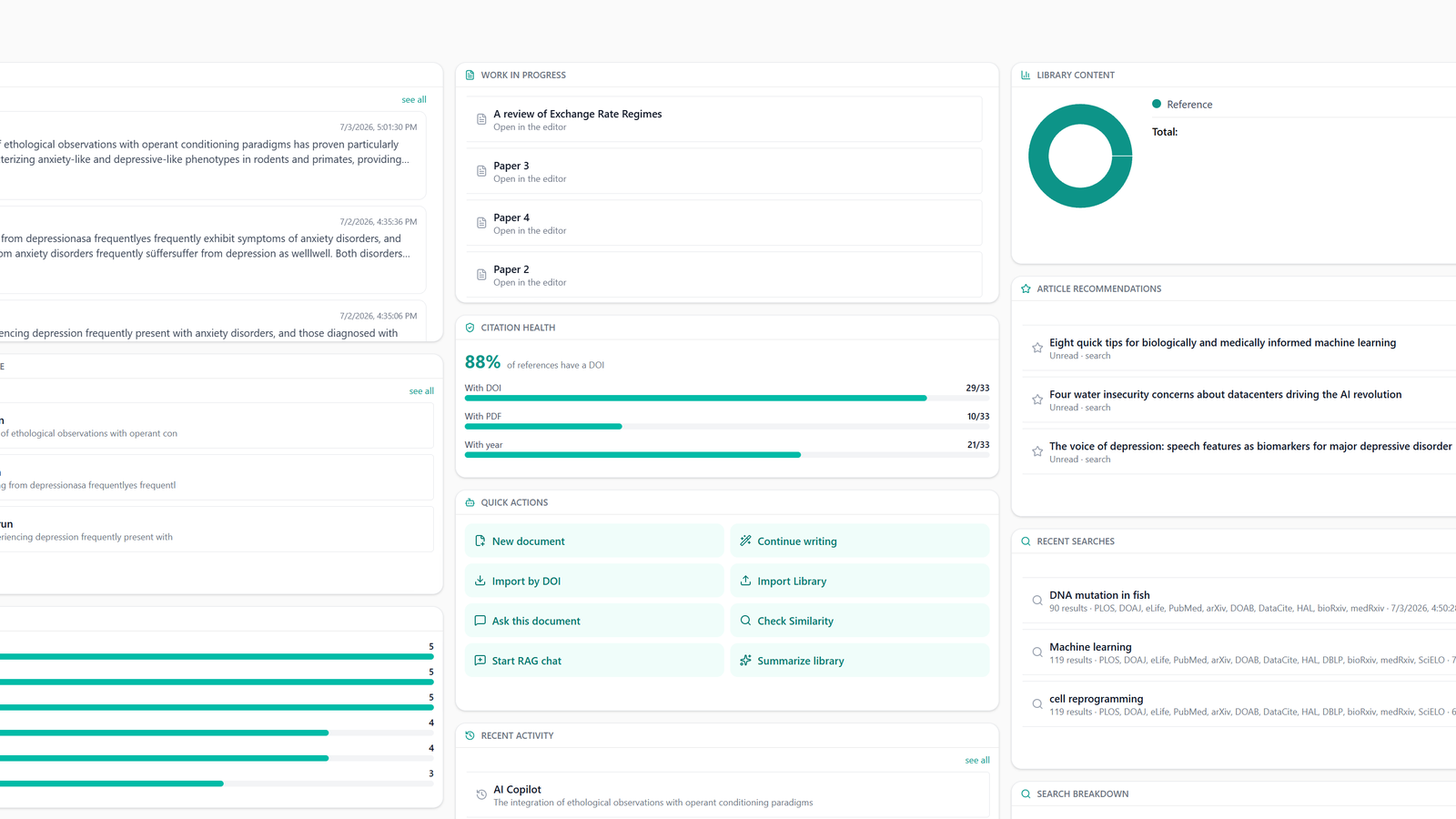The width and height of the screenshot is (1456, 819).
Task: Click the Check Similarity magnifier icon
Action: 745,621
